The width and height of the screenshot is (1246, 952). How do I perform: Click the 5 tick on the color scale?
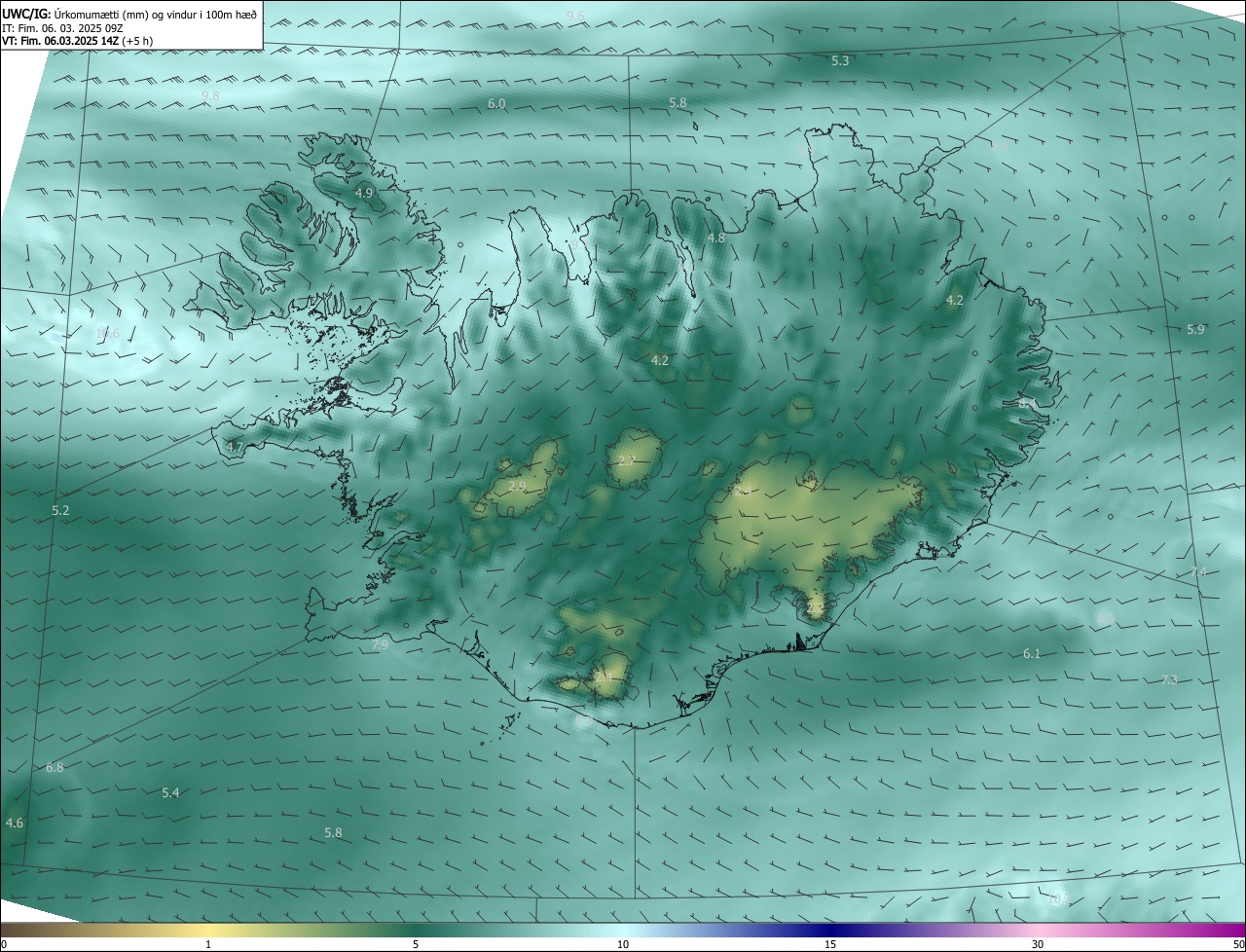point(416,944)
